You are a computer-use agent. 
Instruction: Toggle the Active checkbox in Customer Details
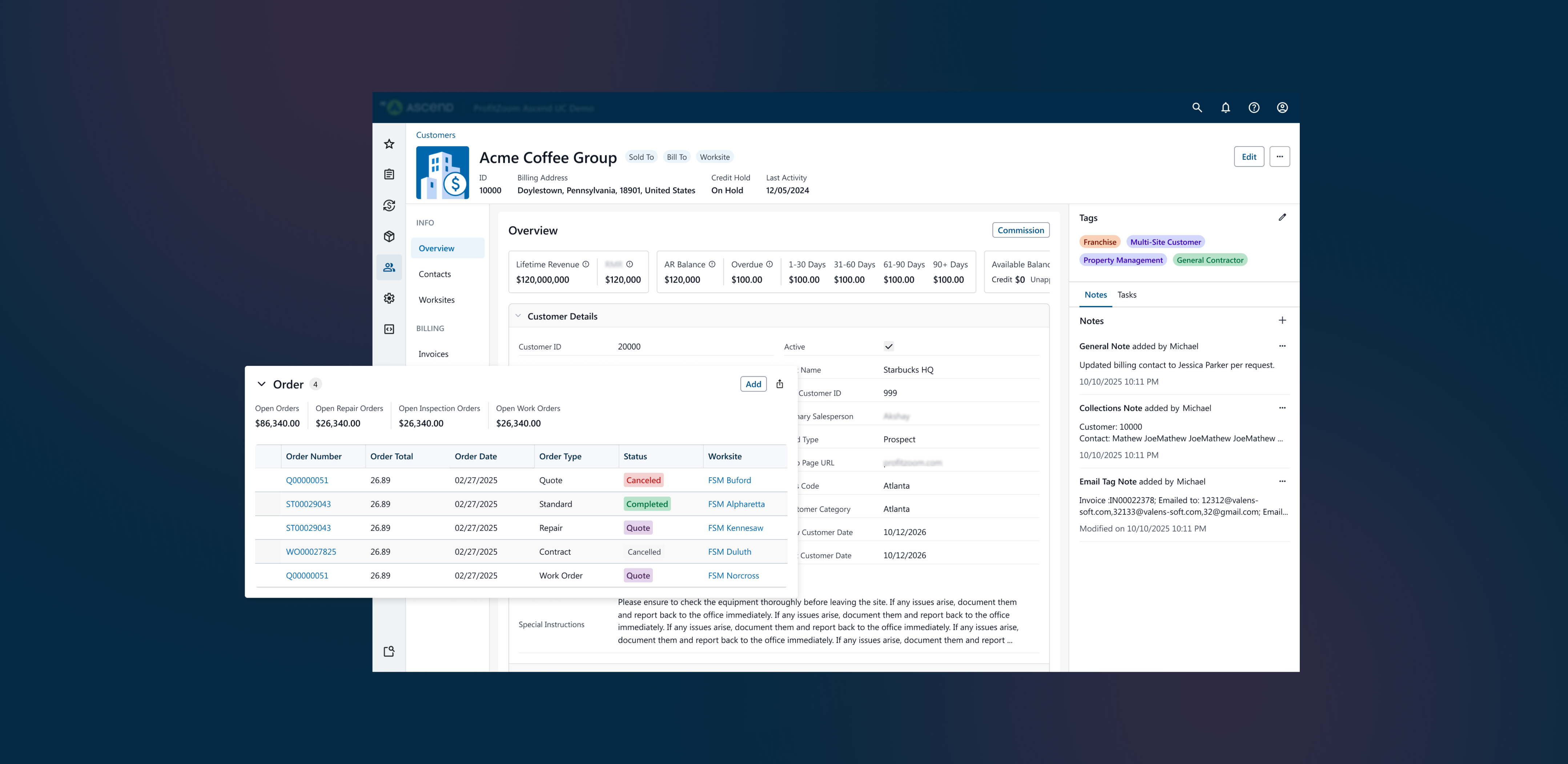click(889, 347)
